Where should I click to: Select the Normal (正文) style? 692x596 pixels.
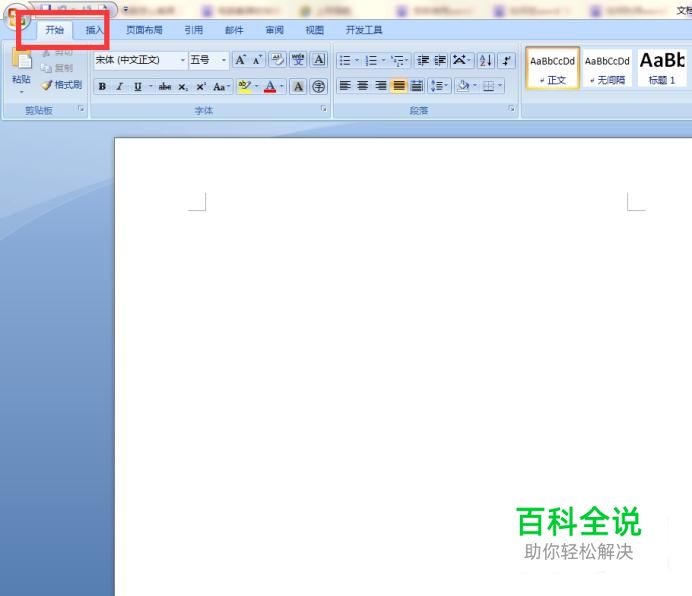553,68
